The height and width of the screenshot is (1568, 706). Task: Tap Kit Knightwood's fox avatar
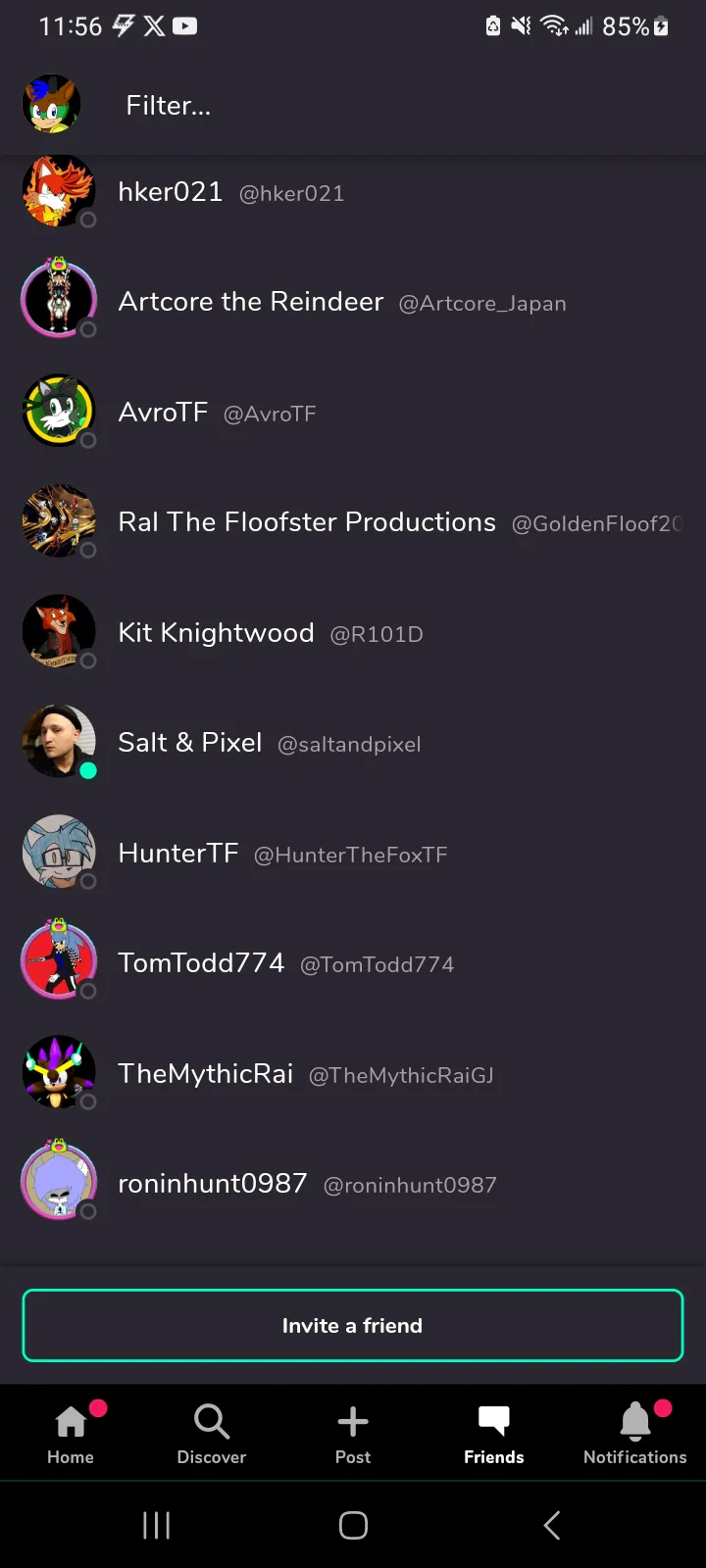59,632
